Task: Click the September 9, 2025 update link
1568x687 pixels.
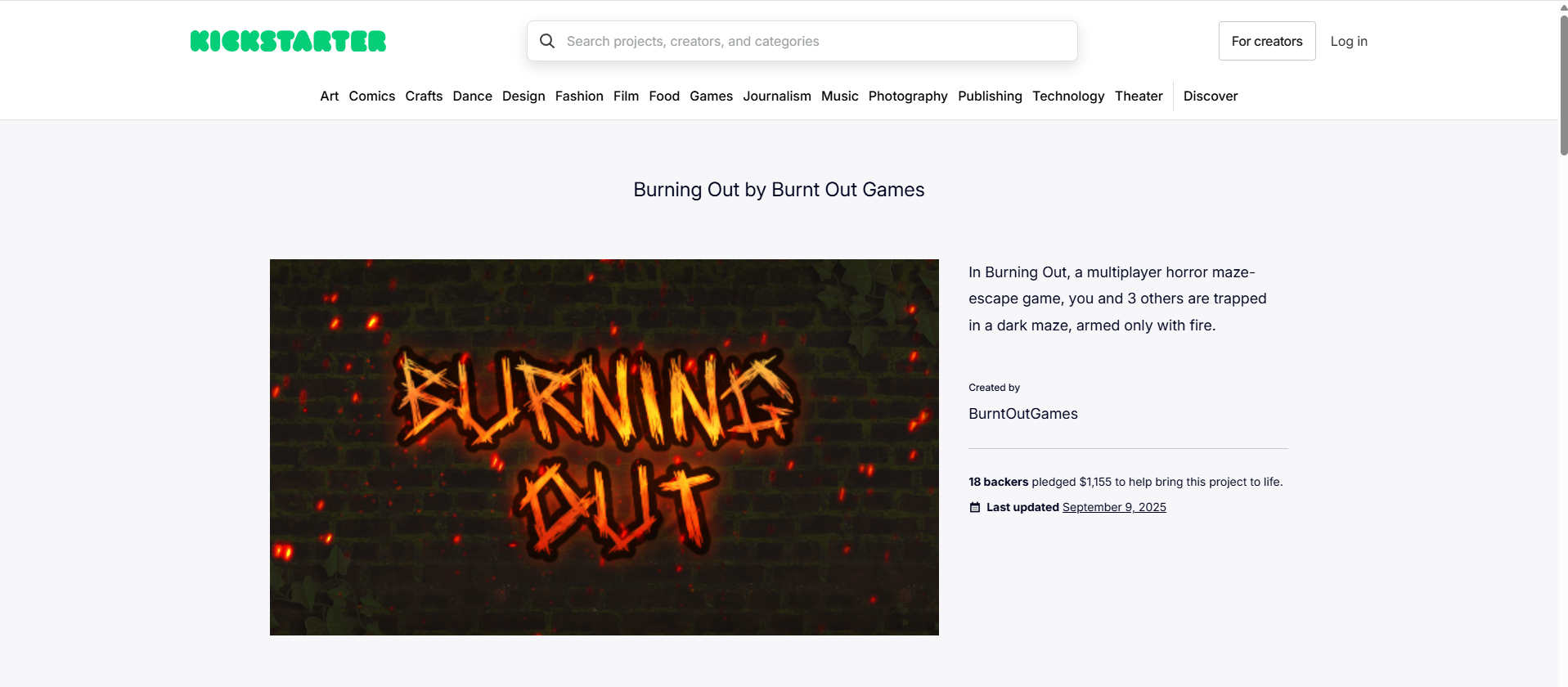Action: click(1114, 507)
